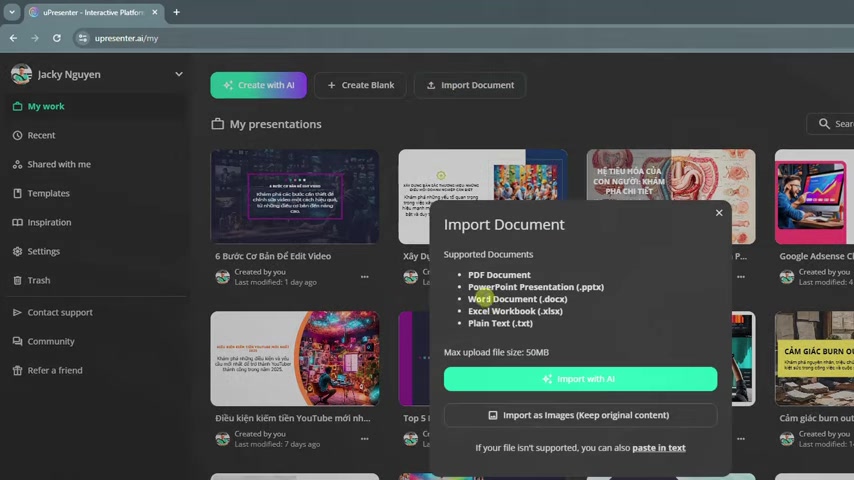Open options menu for 6 Bước Cơ Bản presentation
The width and height of the screenshot is (854, 480).
tap(364, 277)
